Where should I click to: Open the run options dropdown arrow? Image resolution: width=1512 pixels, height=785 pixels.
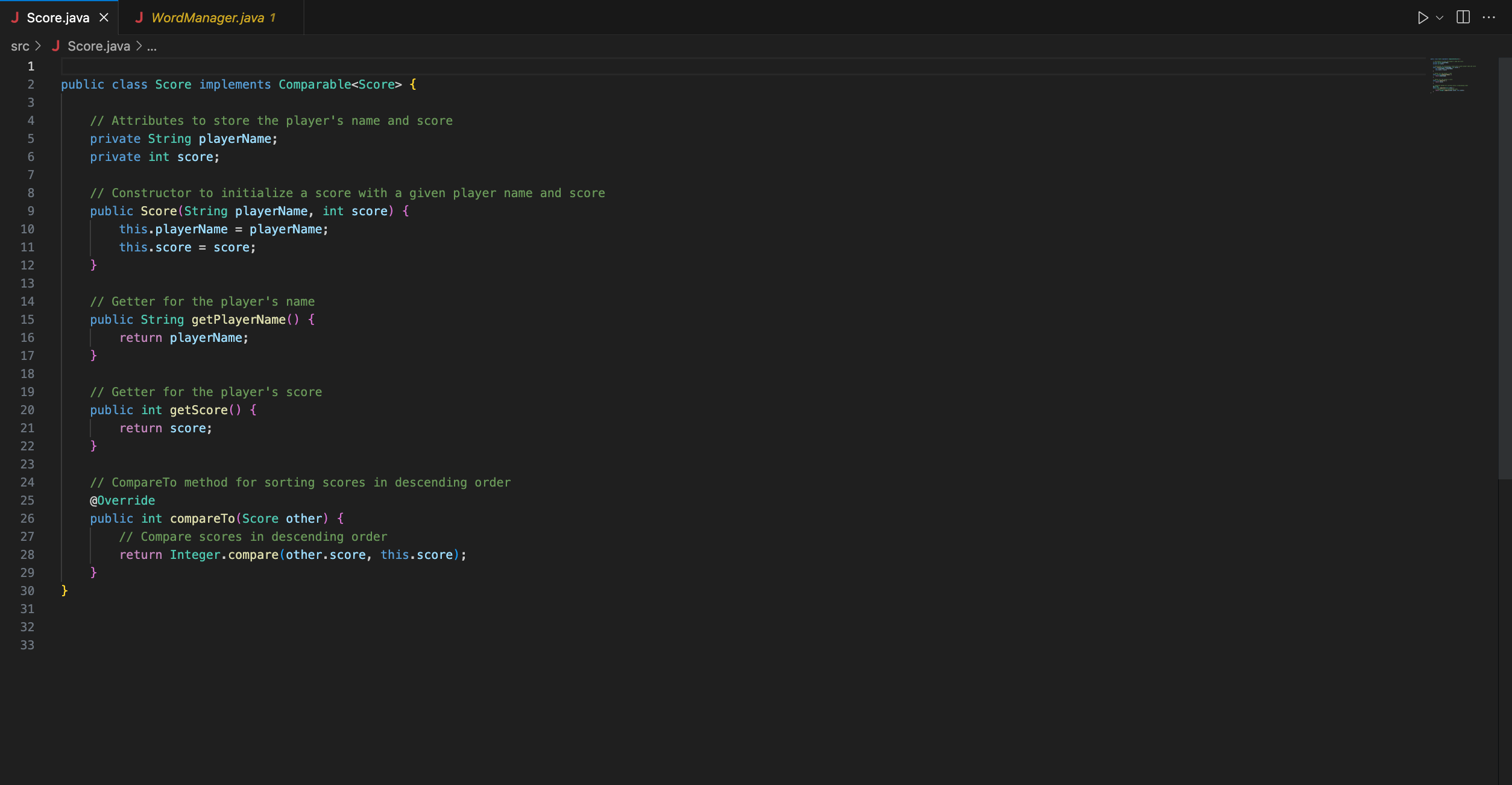click(1440, 17)
